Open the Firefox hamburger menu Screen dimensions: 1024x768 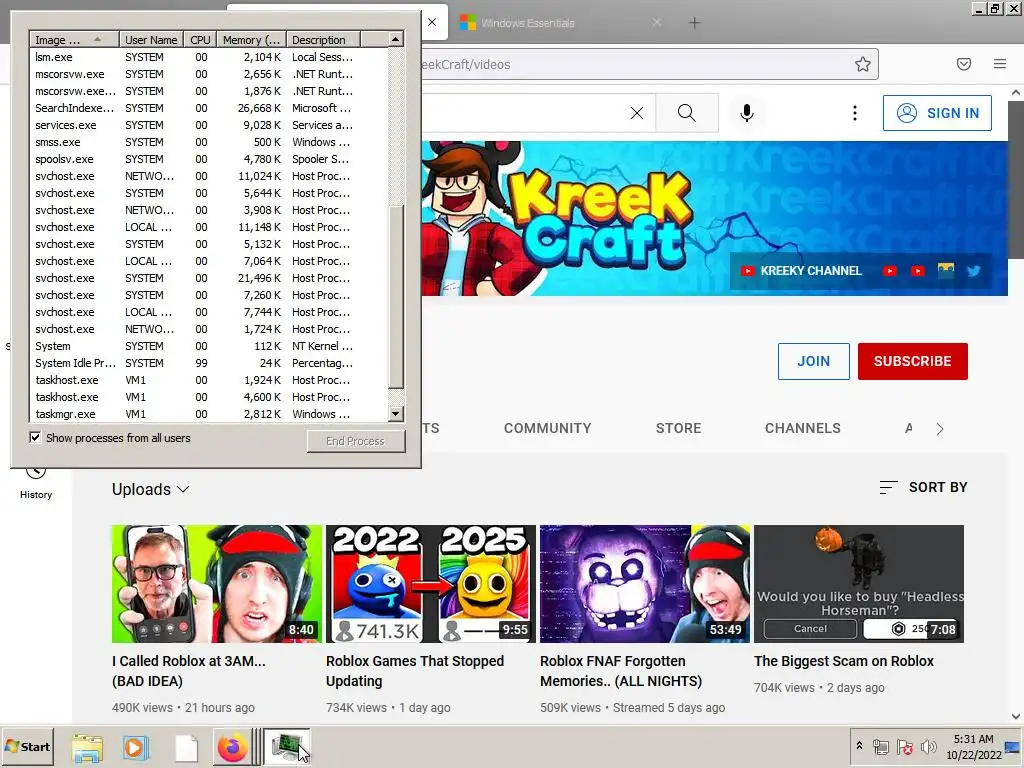pos(1000,64)
